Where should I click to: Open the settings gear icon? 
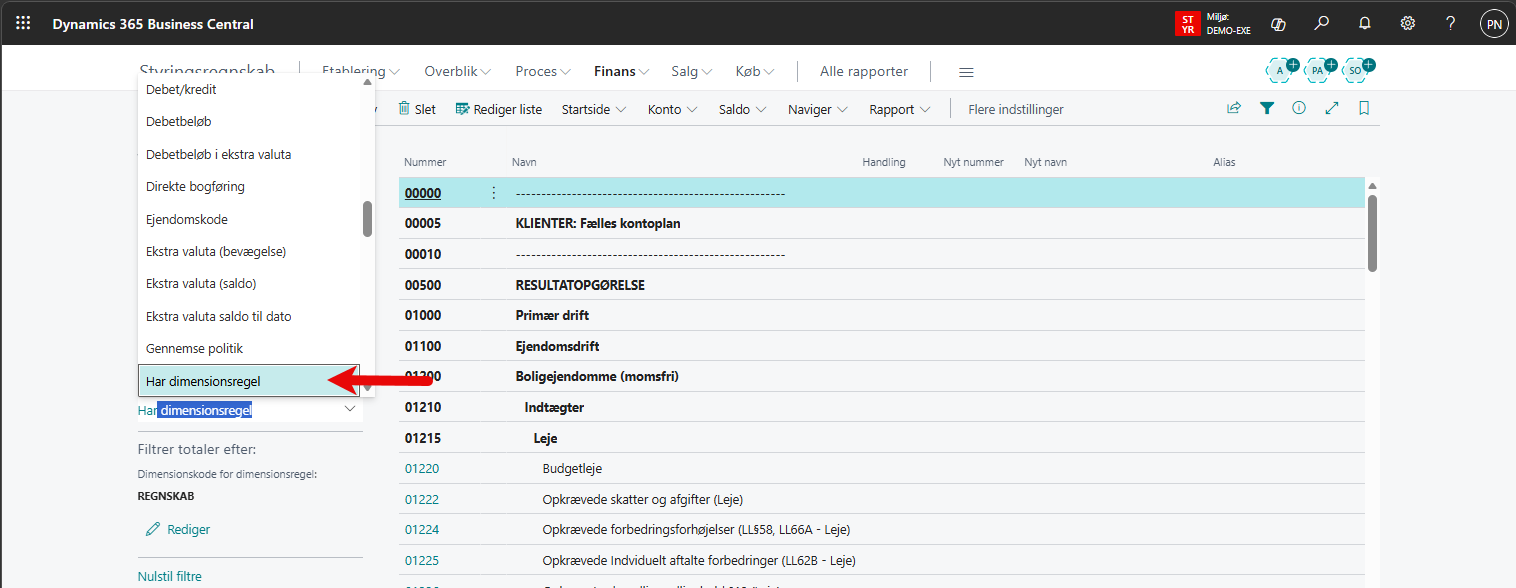tap(1407, 23)
